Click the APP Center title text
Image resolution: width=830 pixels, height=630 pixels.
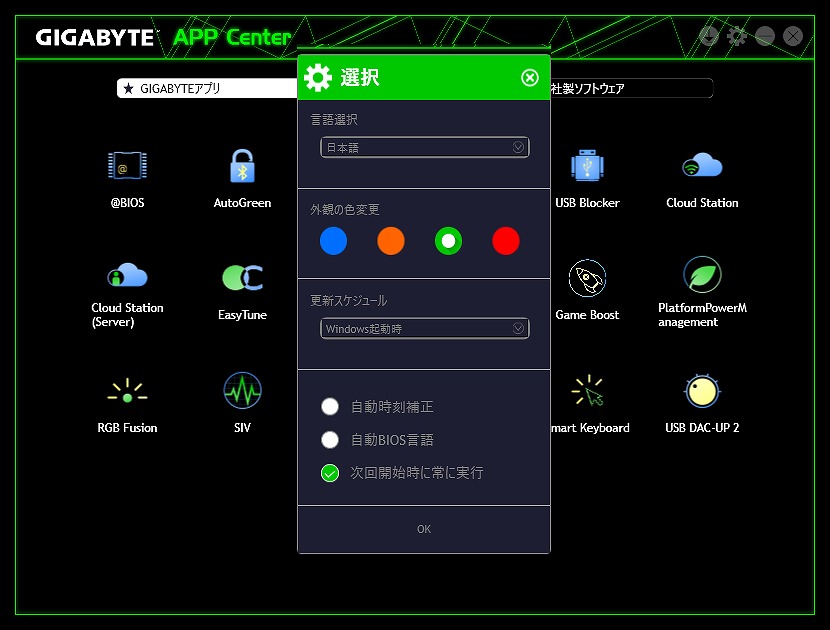click(232, 38)
